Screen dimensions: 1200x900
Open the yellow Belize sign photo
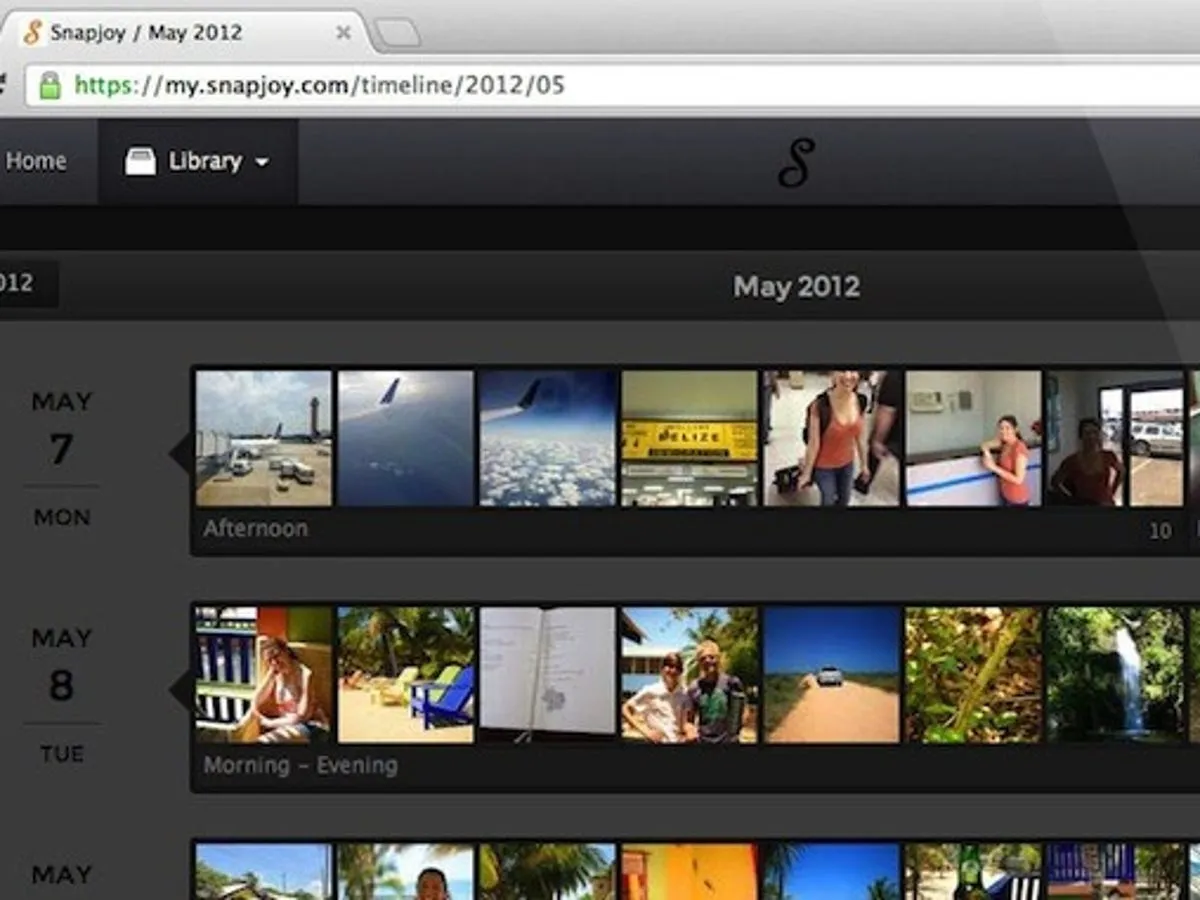coord(690,438)
